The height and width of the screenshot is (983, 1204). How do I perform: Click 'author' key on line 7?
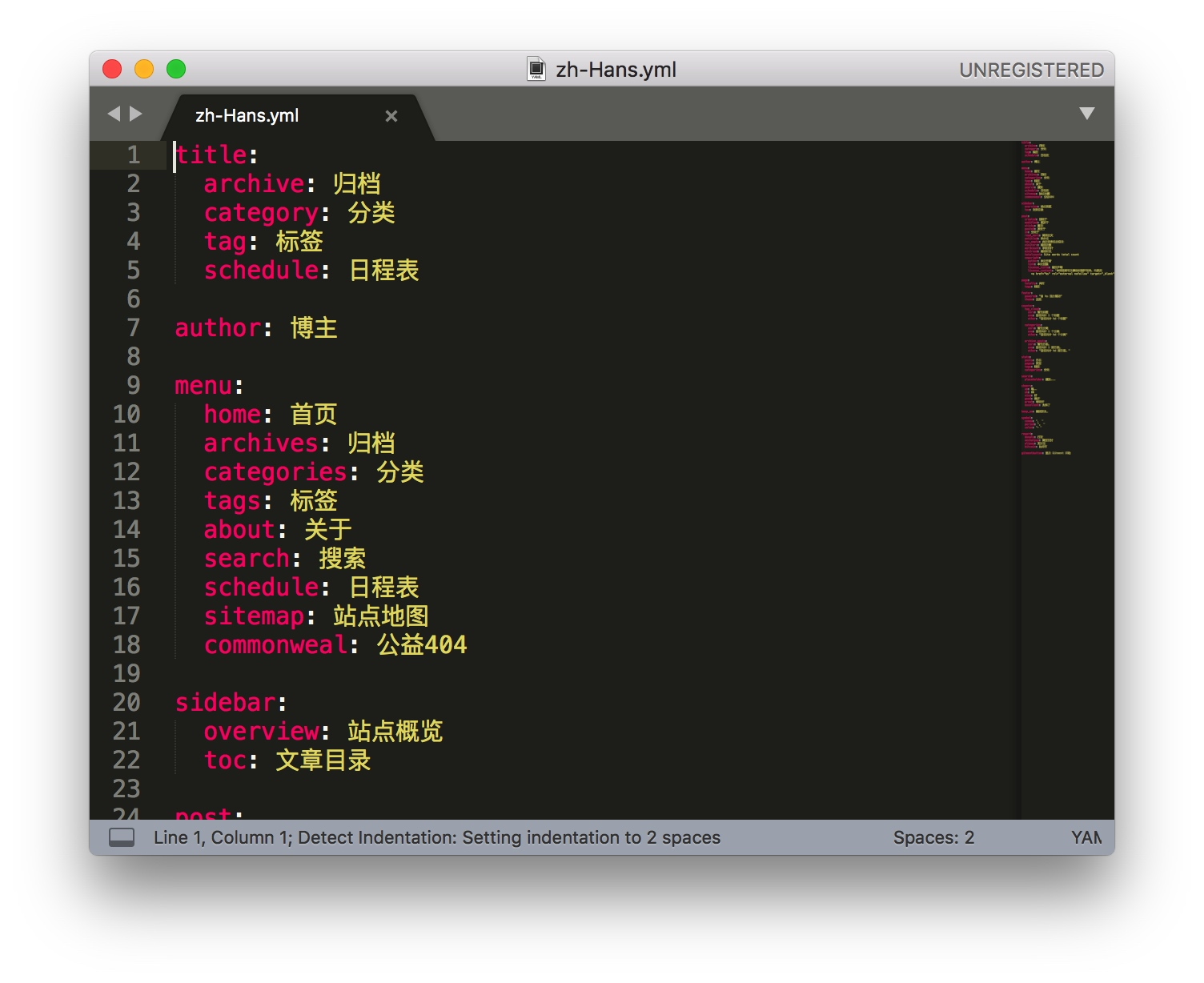pos(218,327)
